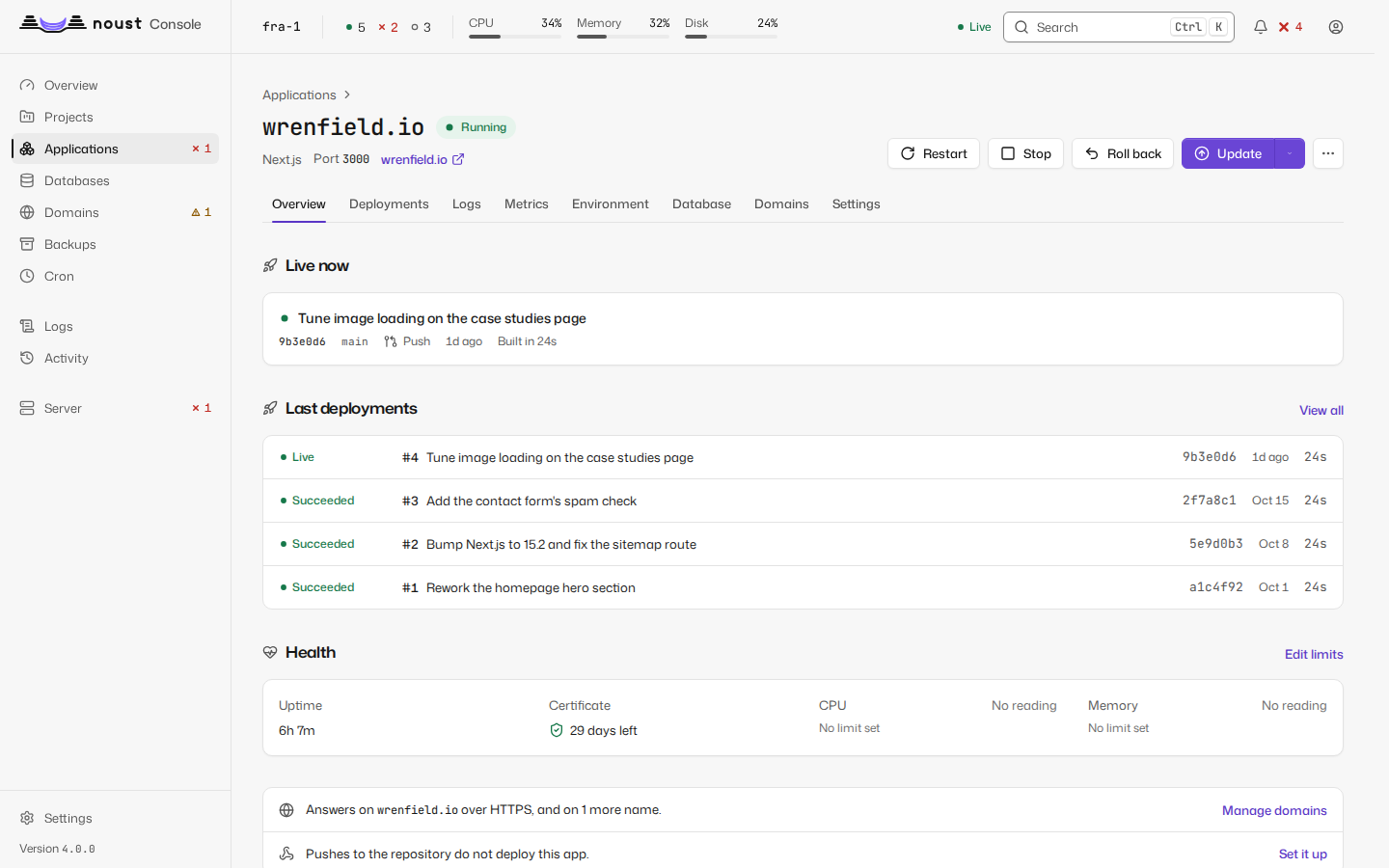Restart the wrenfield.io application
1389x868 pixels.
(934, 153)
